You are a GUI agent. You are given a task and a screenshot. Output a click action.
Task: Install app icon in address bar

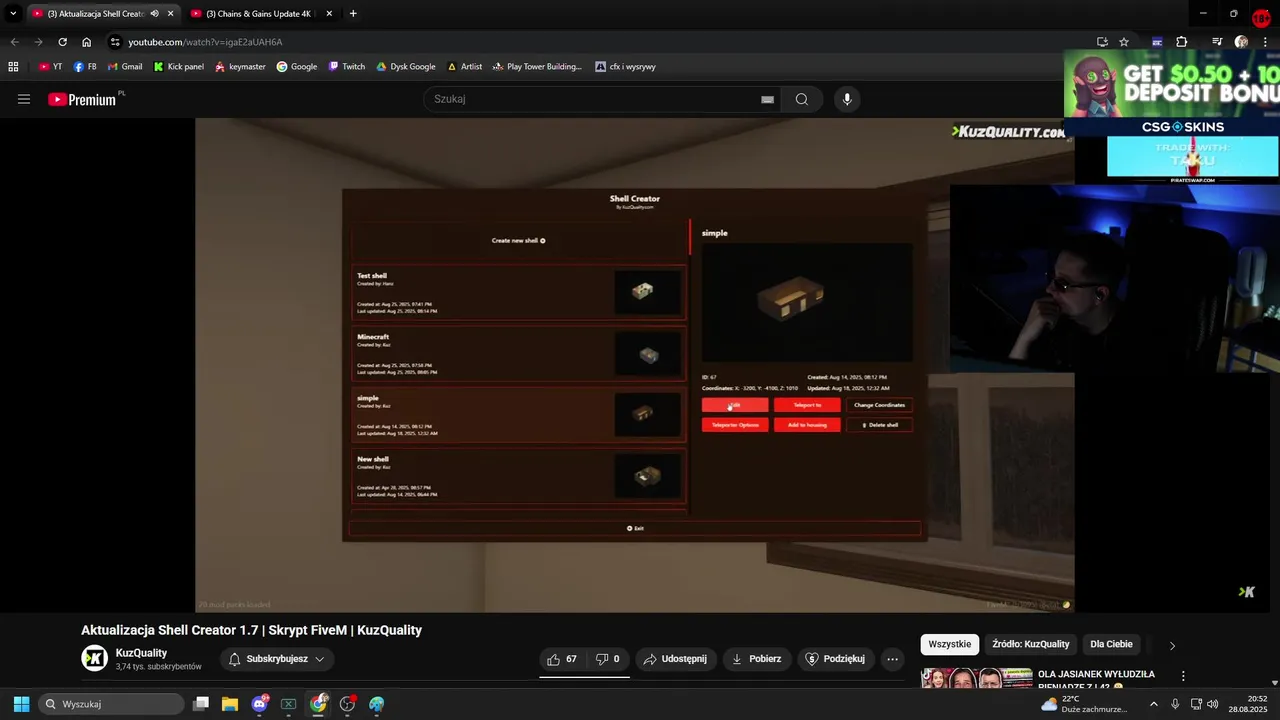tap(1102, 42)
